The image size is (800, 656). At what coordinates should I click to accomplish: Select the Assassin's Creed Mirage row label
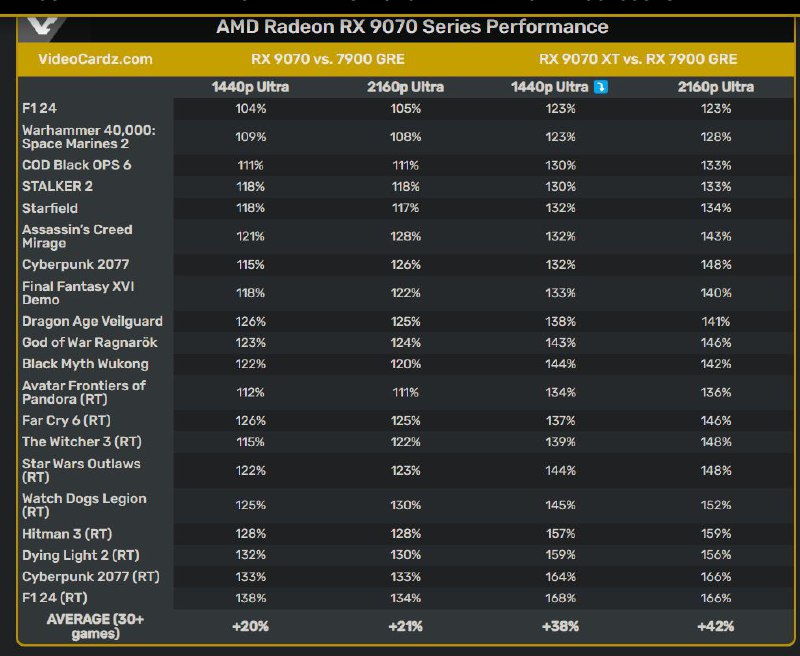pyautogui.click(x=77, y=236)
